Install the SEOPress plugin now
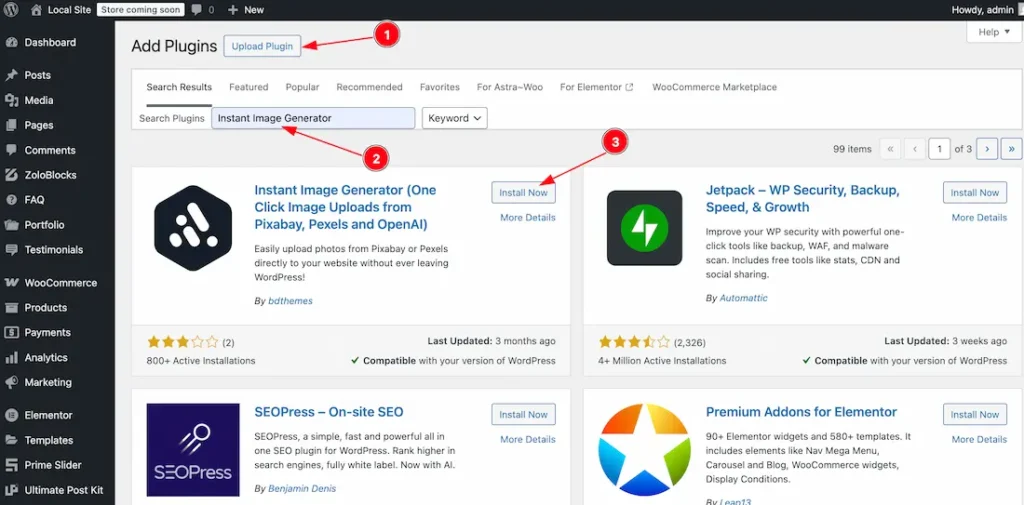Image resolution: width=1024 pixels, height=505 pixels. (524, 415)
